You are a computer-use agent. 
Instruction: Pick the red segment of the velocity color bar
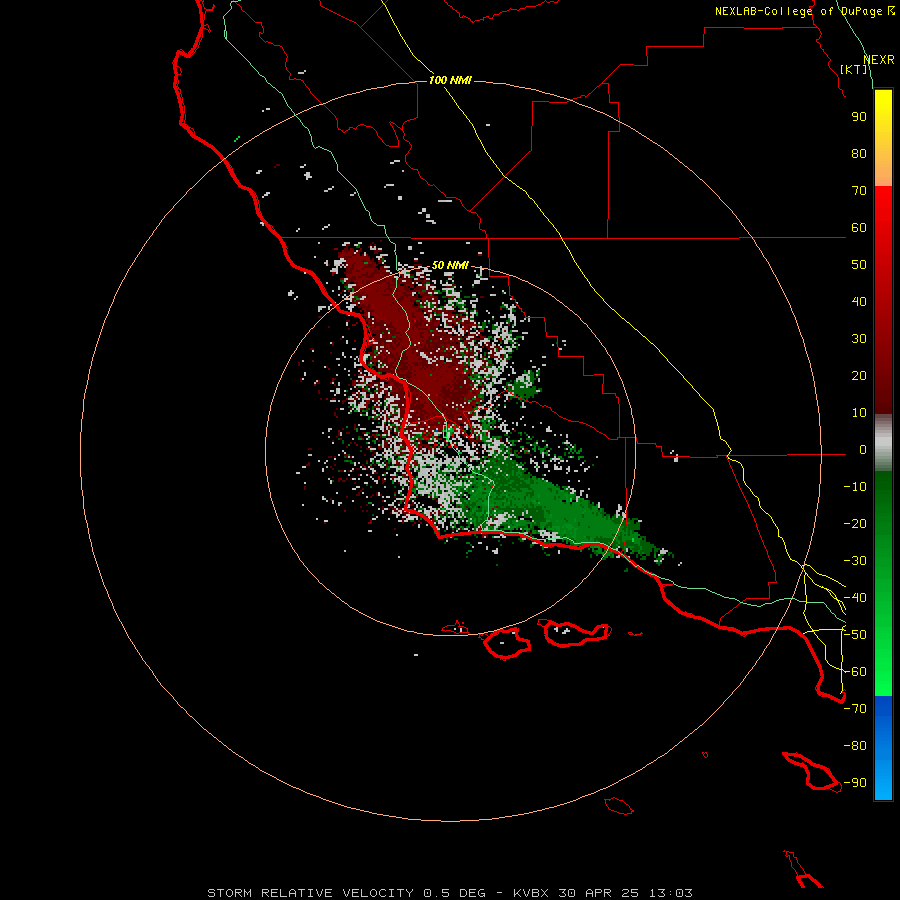[x=883, y=300]
